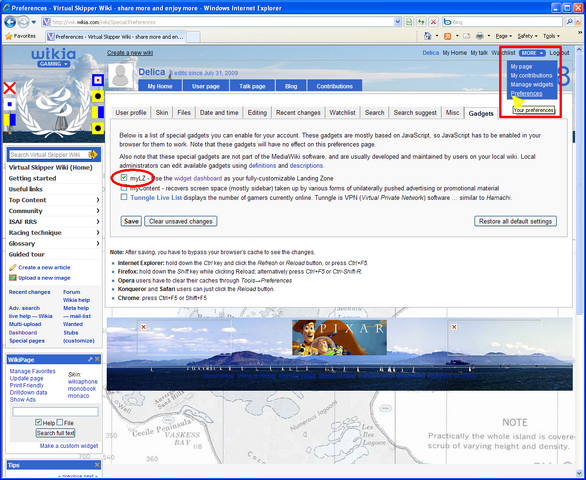
Task: Open the address bar dropdown arrow
Action: pyautogui.click(x=398, y=22)
